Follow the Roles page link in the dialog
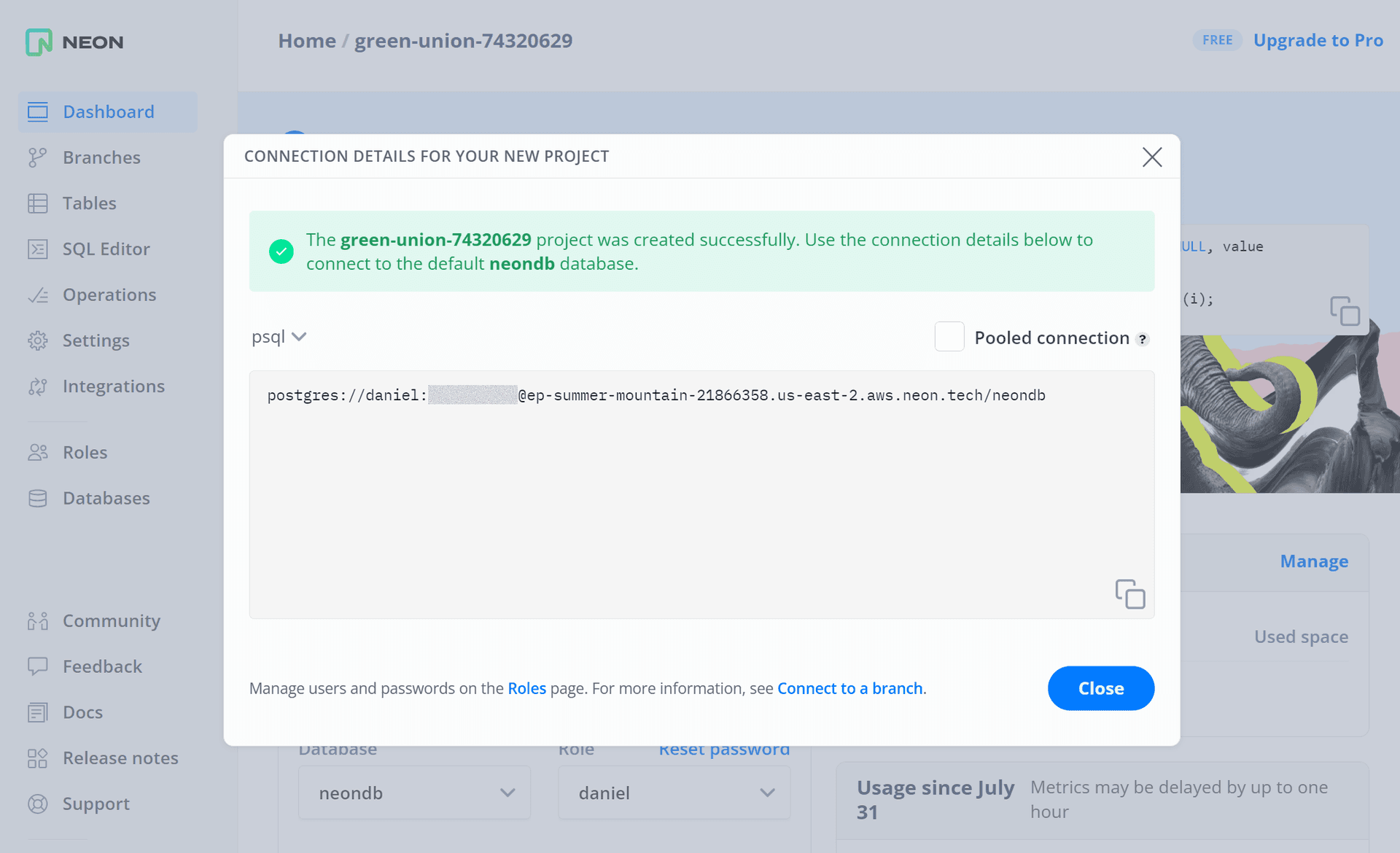 526,688
